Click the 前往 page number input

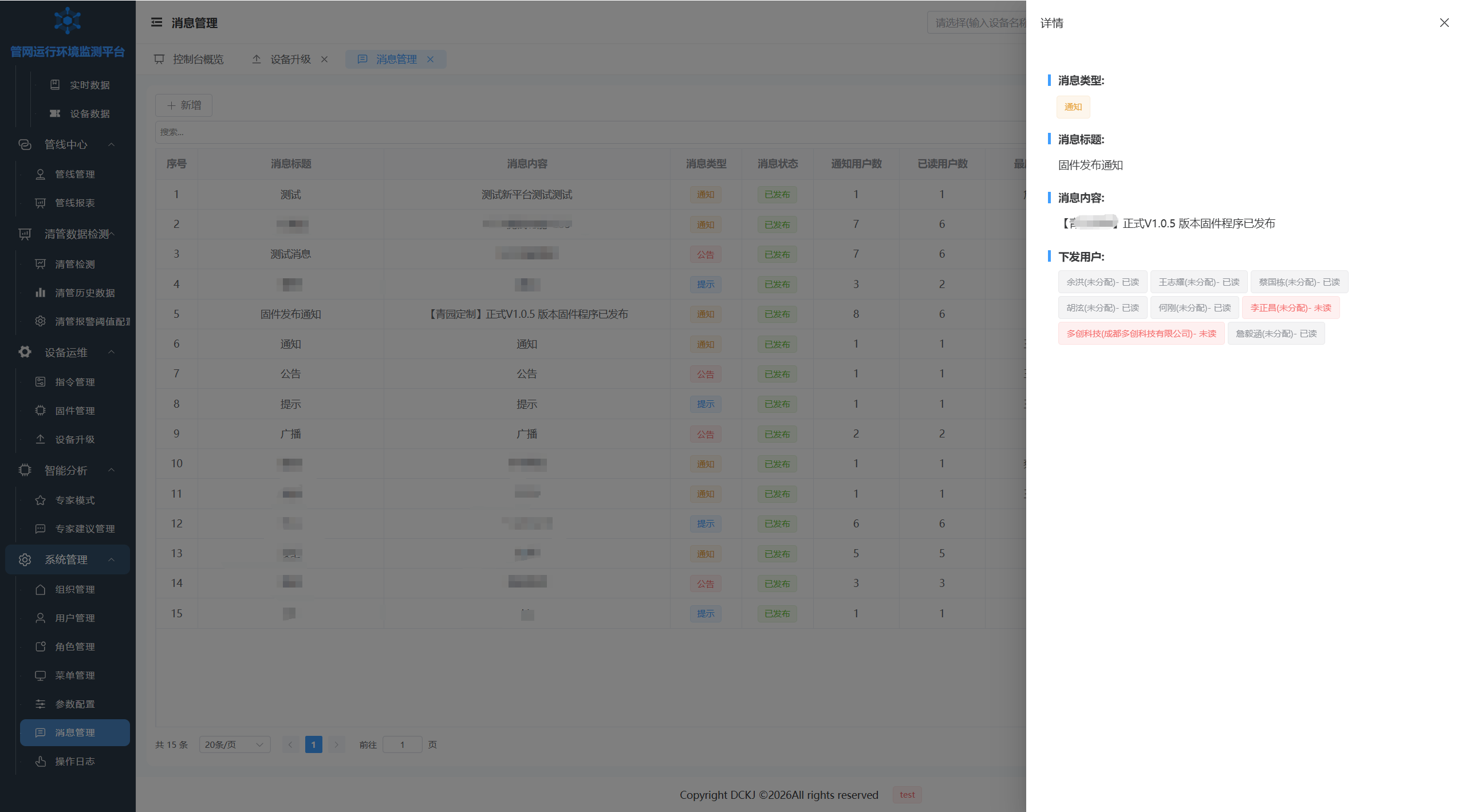403,744
